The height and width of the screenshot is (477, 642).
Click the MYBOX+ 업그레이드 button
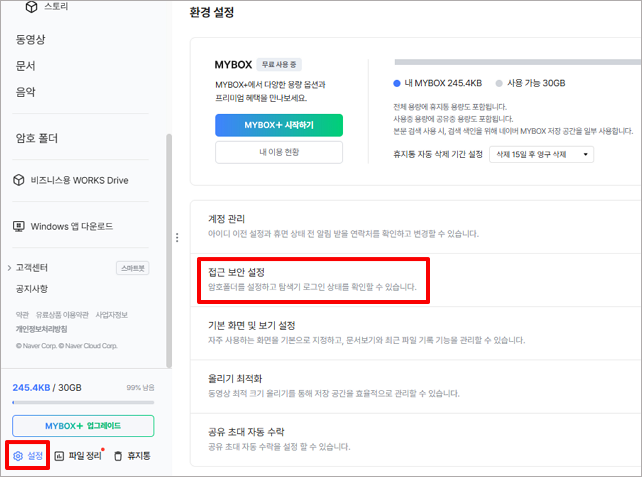(x=83, y=426)
